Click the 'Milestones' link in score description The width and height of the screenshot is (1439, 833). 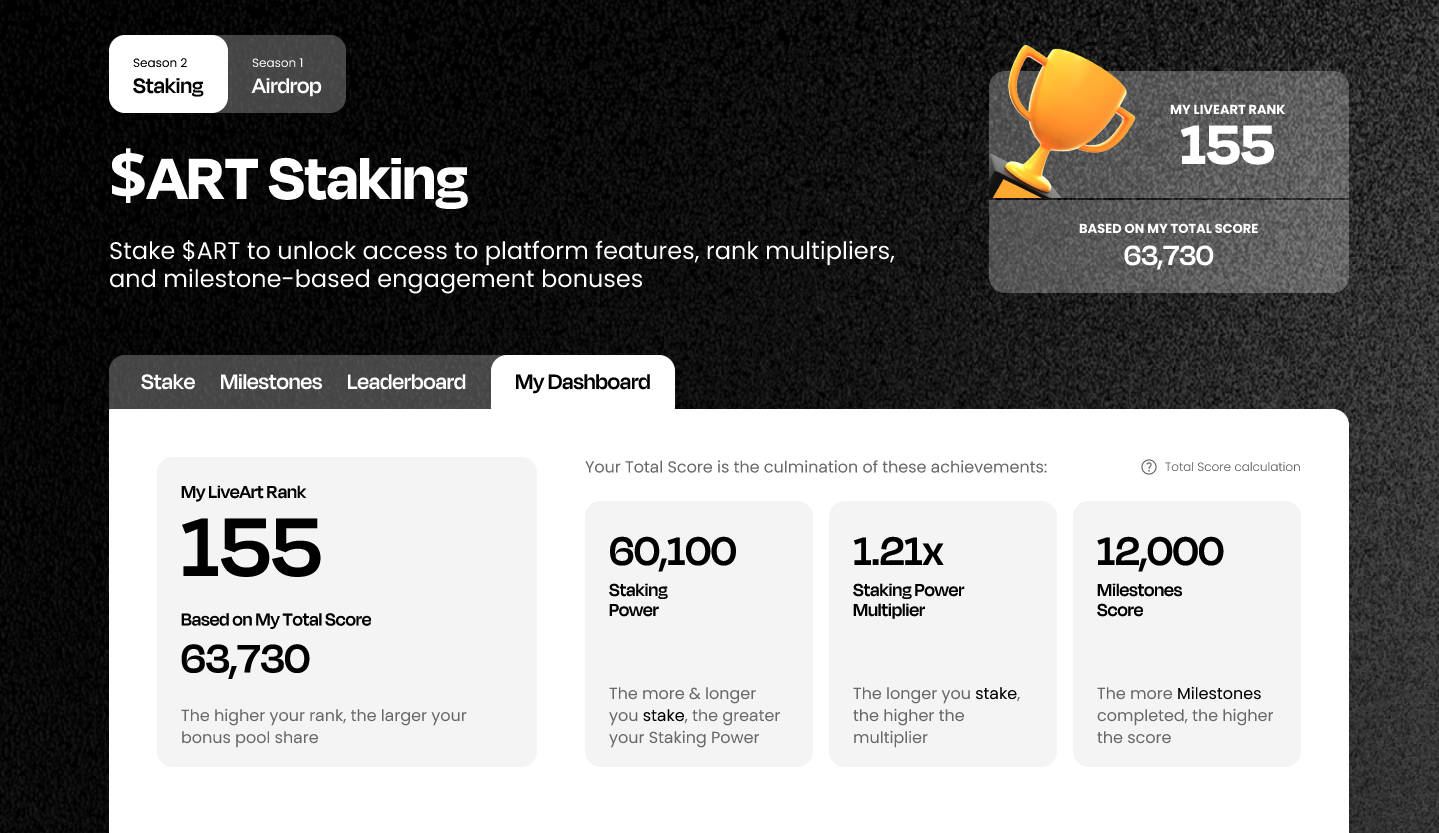point(1219,694)
